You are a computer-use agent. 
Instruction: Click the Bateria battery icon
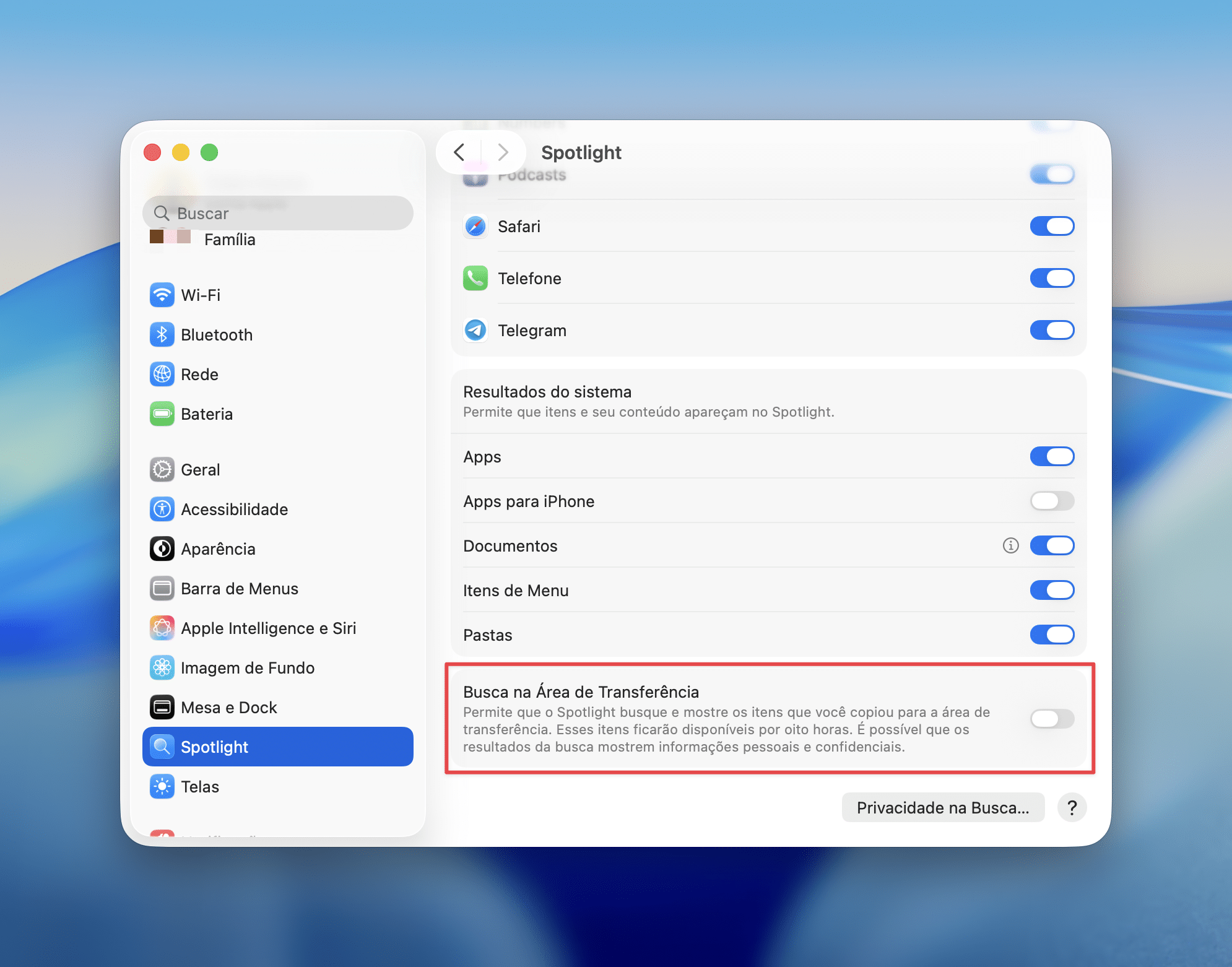(x=162, y=414)
